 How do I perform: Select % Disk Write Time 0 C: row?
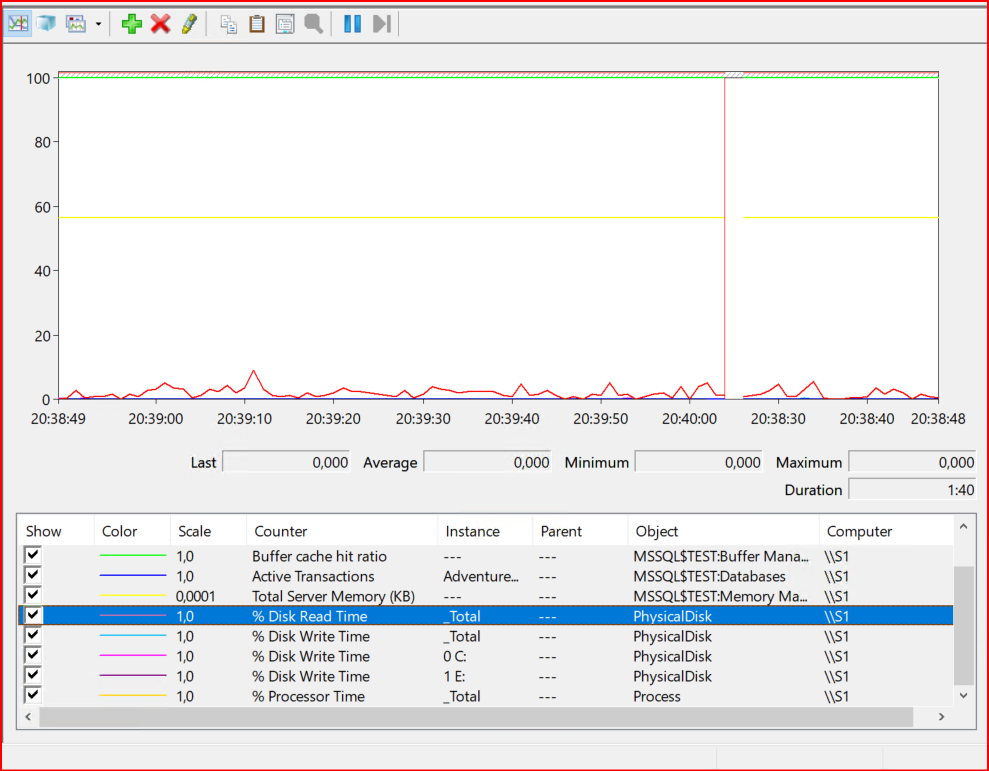tap(310, 656)
